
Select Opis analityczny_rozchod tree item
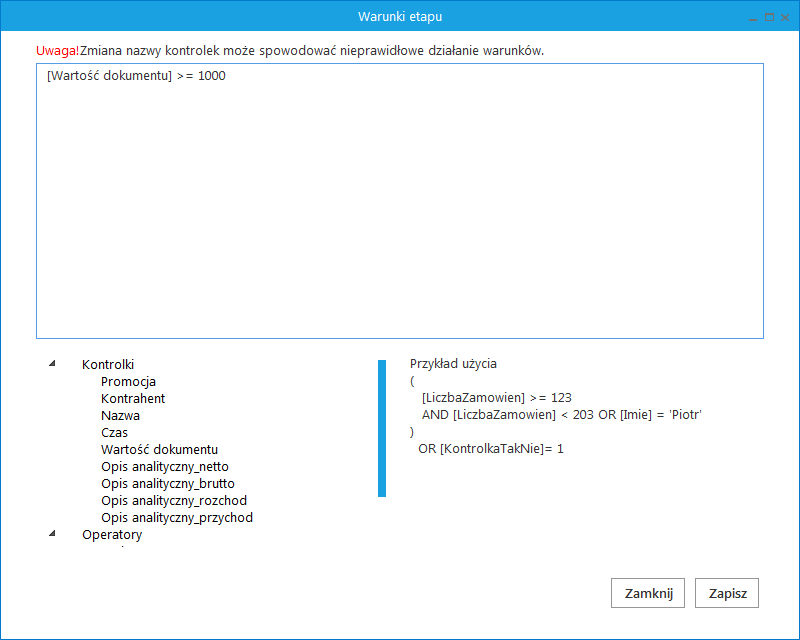pos(174,501)
